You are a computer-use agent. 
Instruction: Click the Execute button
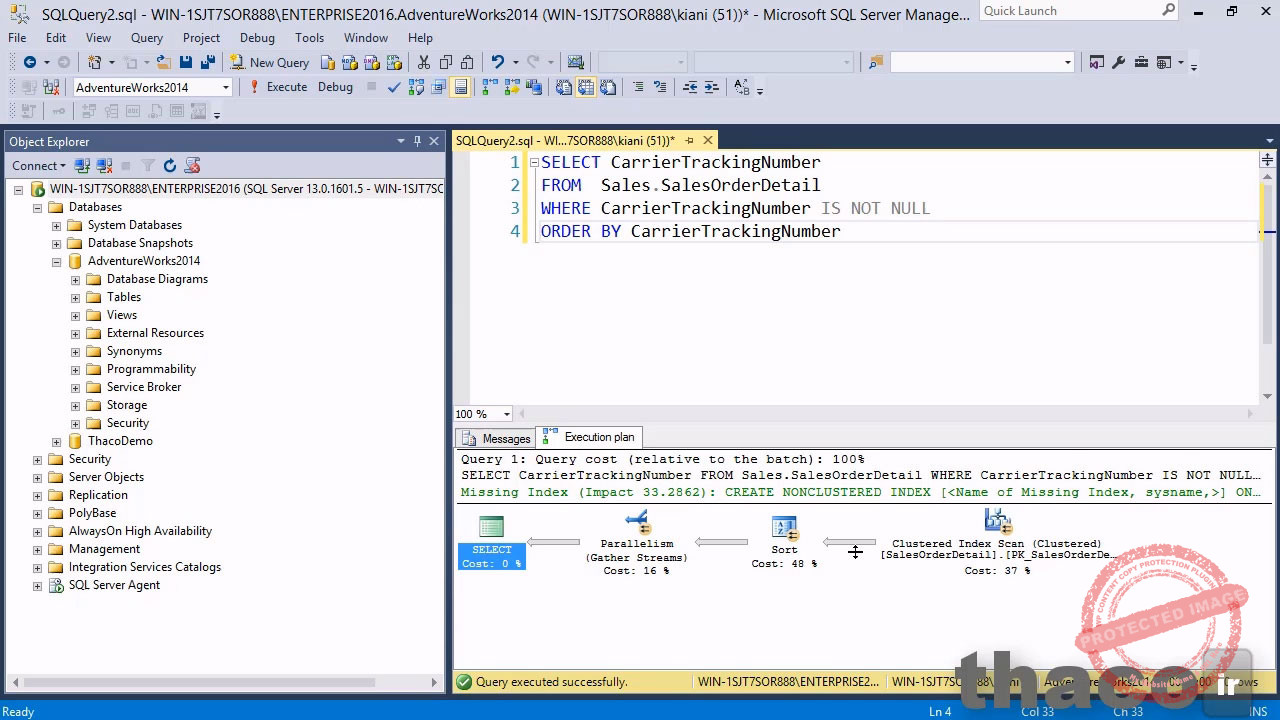pyautogui.click(x=278, y=88)
